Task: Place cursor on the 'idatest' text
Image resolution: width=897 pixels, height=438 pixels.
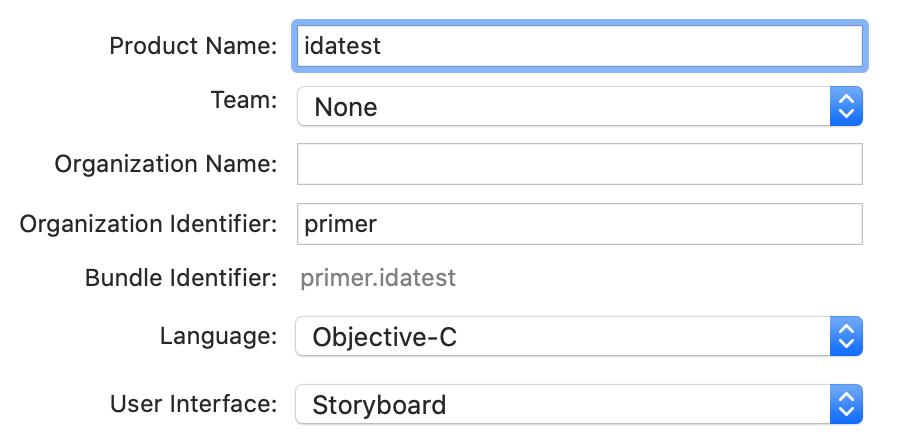Action: 342,46
